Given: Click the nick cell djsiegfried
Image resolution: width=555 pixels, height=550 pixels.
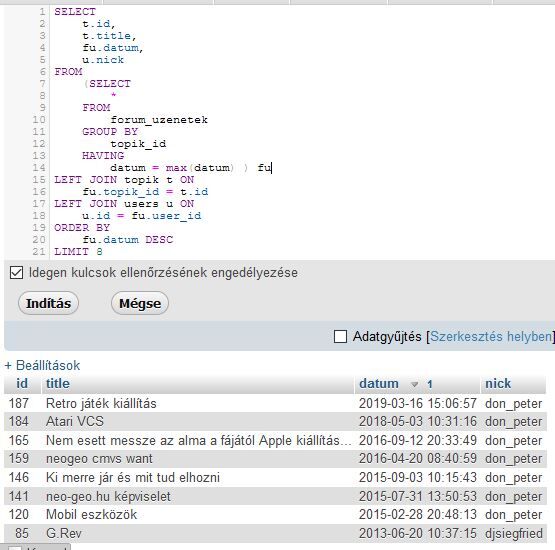Looking at the screenshot, I should (514, 533).
